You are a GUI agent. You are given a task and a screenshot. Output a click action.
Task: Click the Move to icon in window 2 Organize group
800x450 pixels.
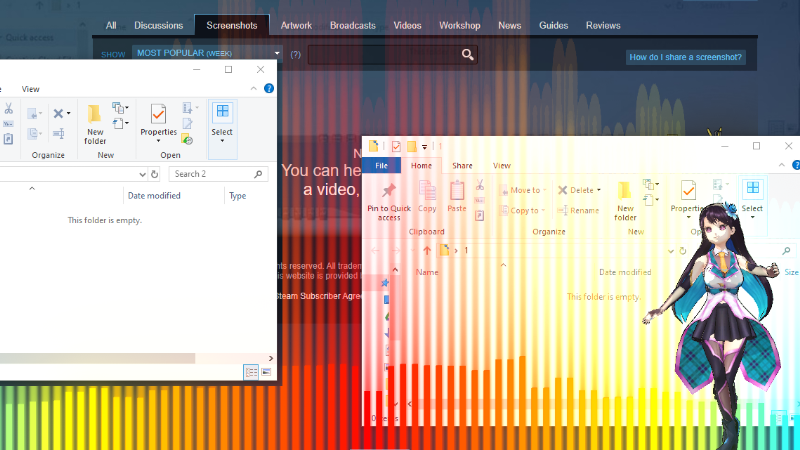pyautogui.click(x=33, y=113)
